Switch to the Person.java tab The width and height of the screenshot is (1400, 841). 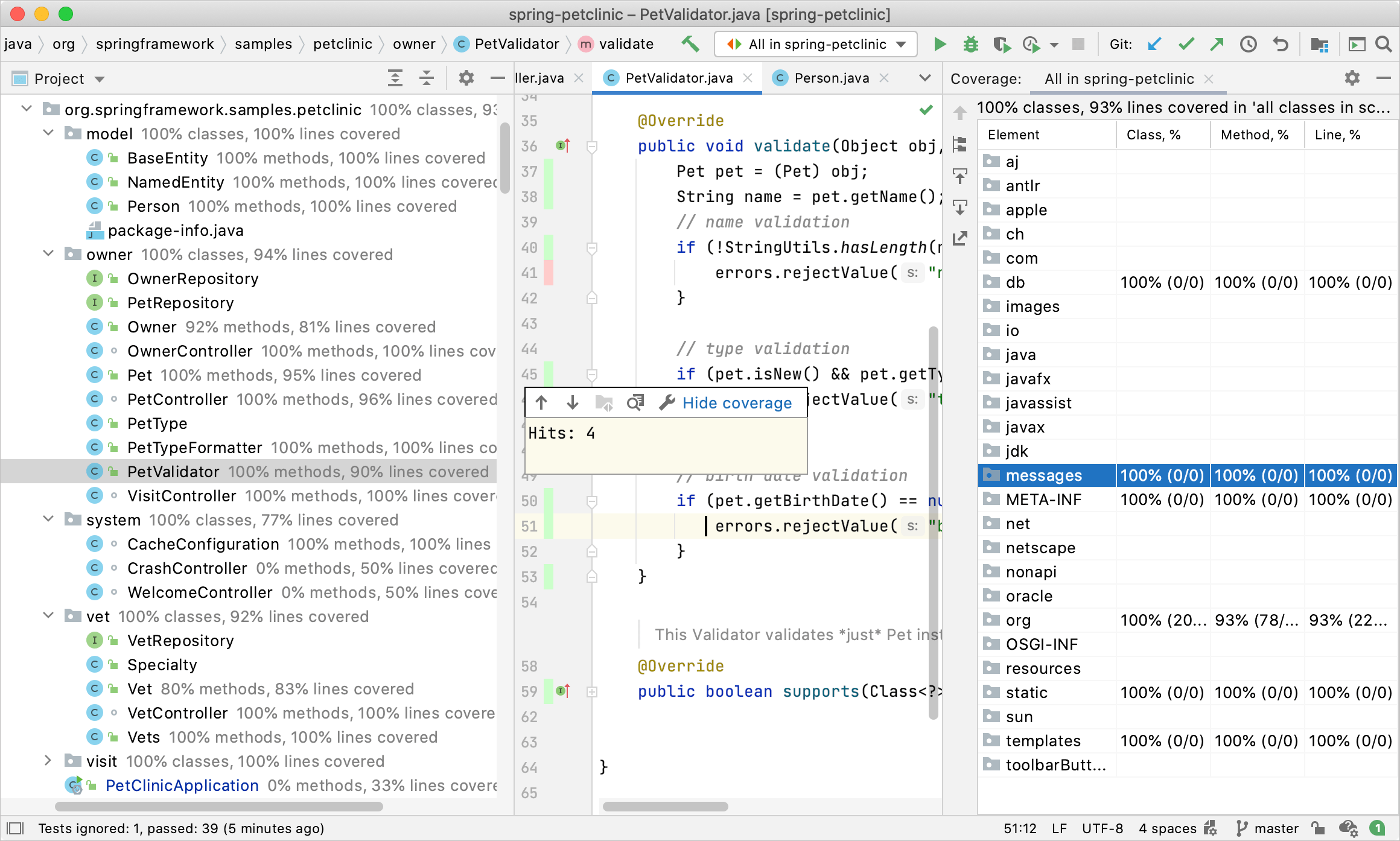832,78
